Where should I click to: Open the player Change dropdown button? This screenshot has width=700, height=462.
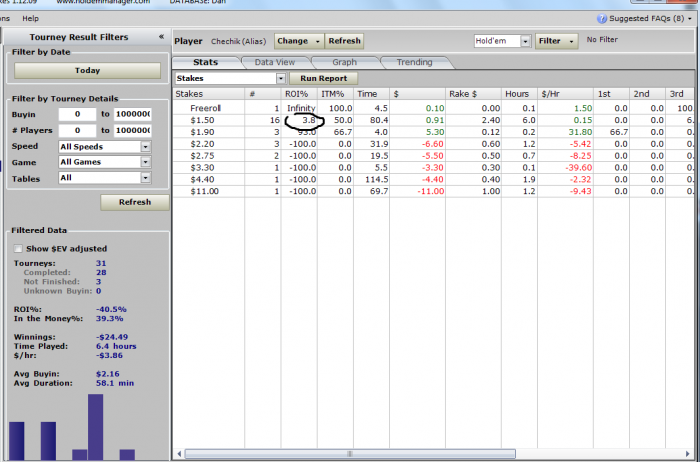[299, 41]
